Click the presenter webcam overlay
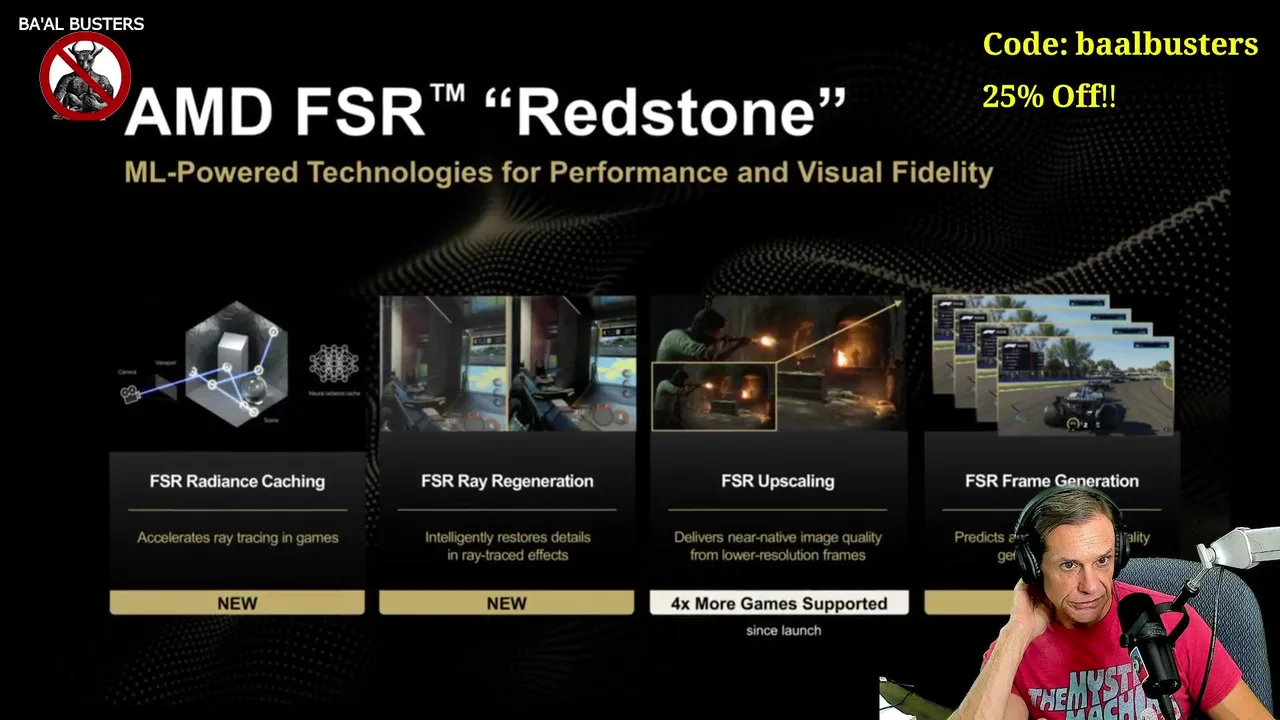Screen dimensions: 1280x720 (1080, 605)
